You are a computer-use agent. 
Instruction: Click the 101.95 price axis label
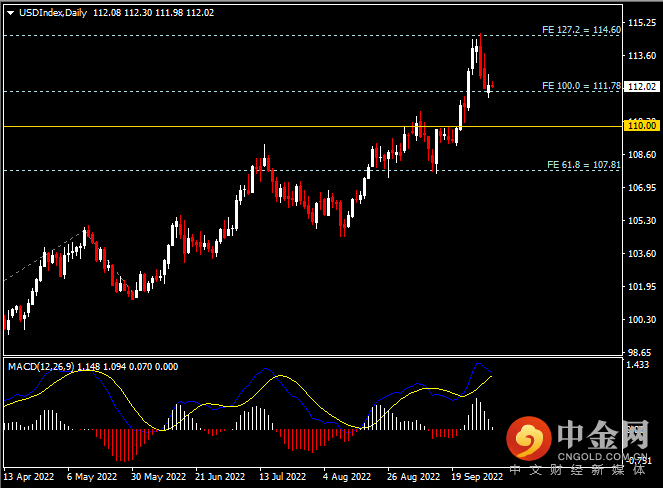pos(642,287)
